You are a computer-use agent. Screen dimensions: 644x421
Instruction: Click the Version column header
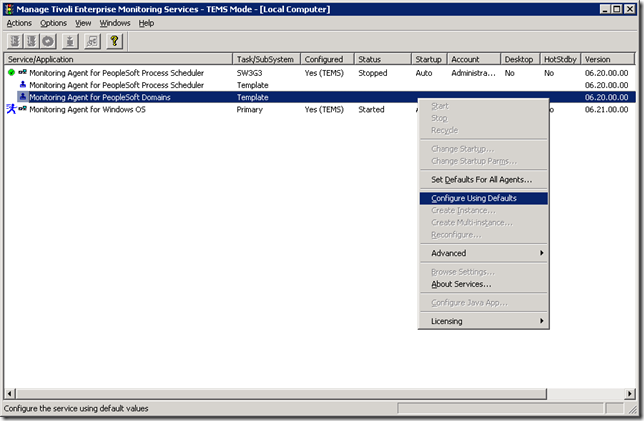coord(608,59)
